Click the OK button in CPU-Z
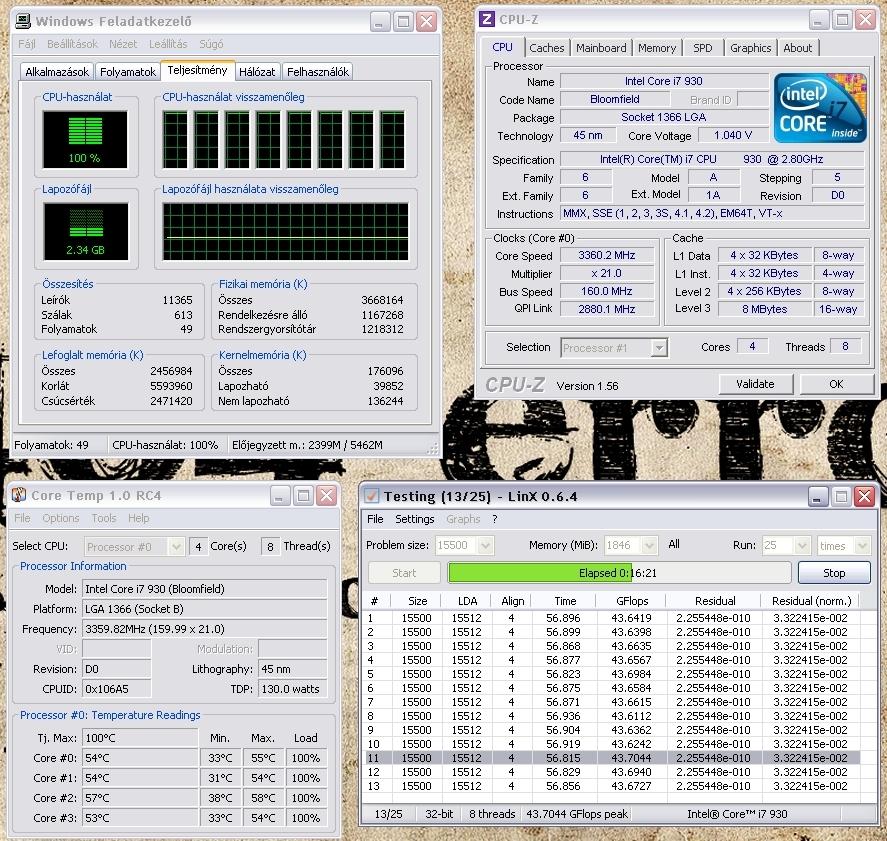Screen dimensions: 887x841 pyautogui.click(x=836, y=384)
